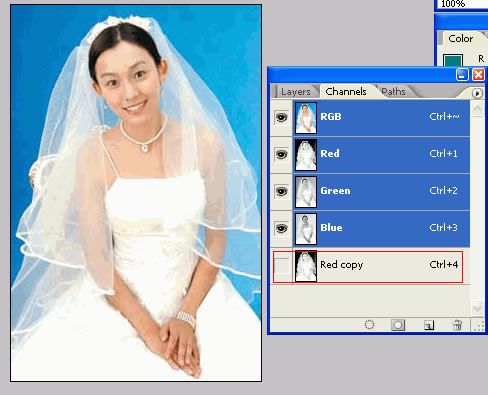Switch to the Paths tab
Viewport: 488px width, 395px height.
(393, 92)
